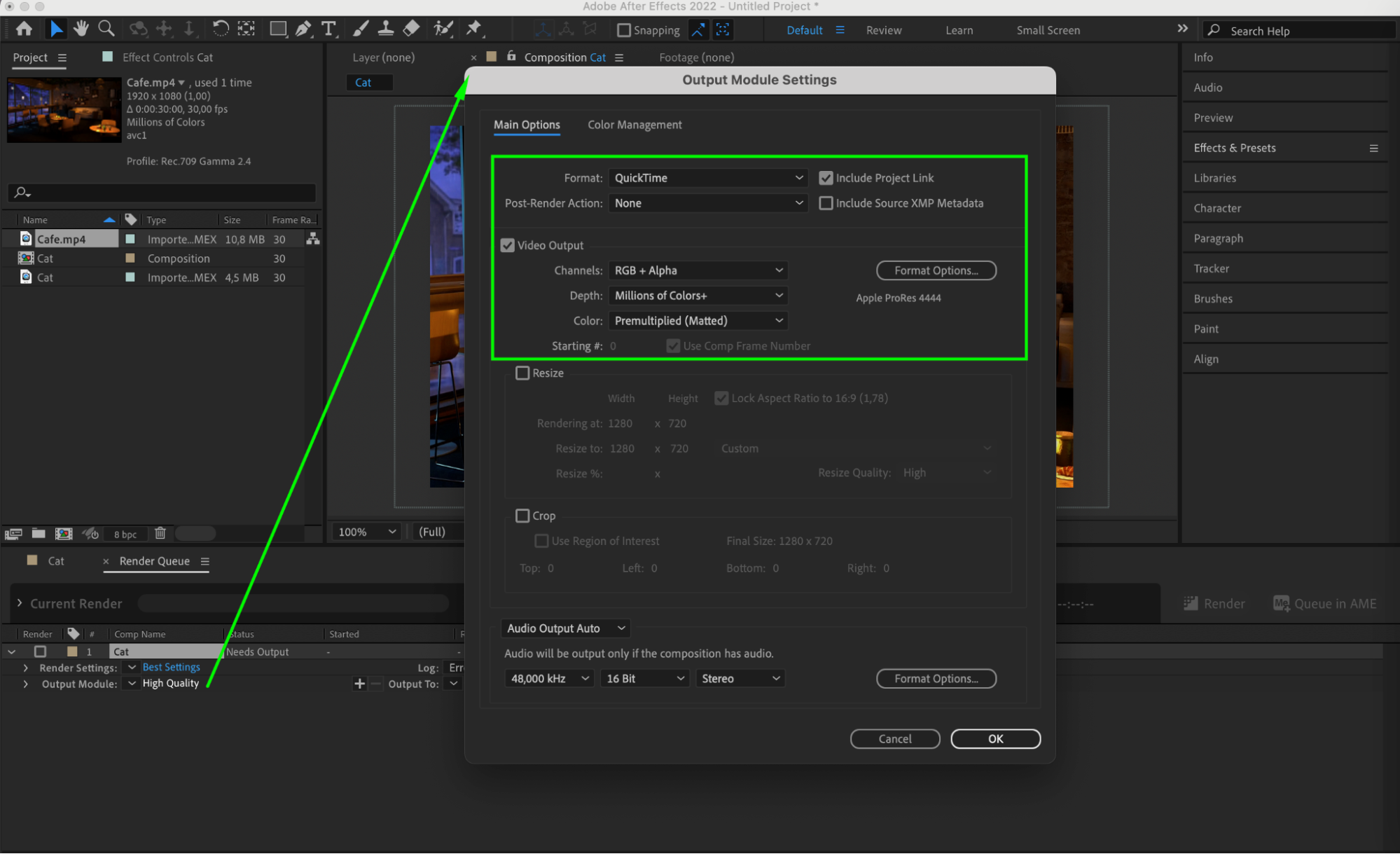Viewport: 1400px width, 854px height.
Task: Choose the Horizontal Type tool
Action: pos(328,29)
